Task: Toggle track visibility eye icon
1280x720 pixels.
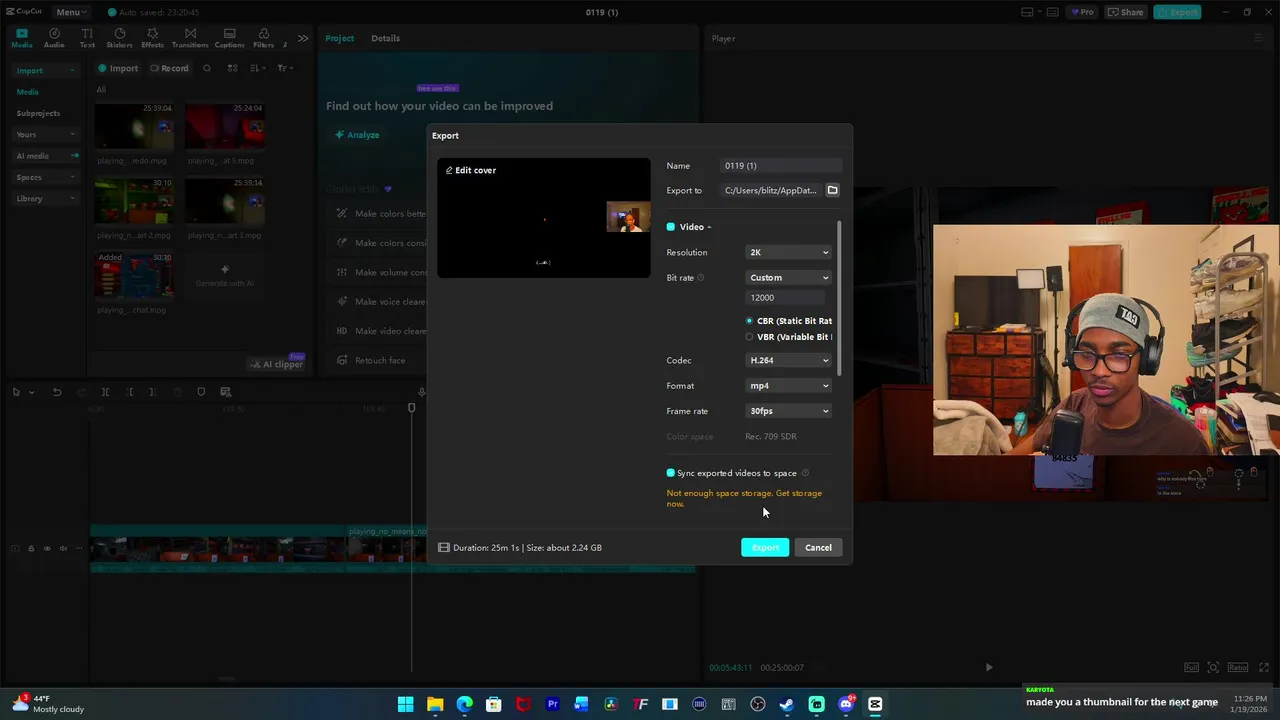Action: (47, 548)
